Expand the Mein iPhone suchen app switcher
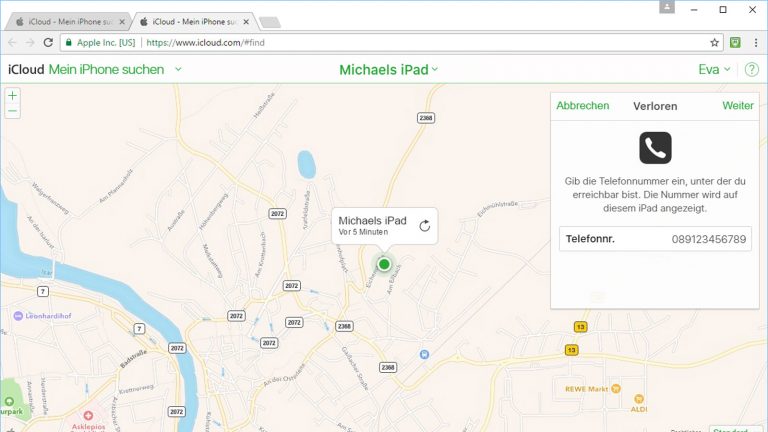Image resolution: width=768 pixels, height=432 pixels. coord(178,69)
